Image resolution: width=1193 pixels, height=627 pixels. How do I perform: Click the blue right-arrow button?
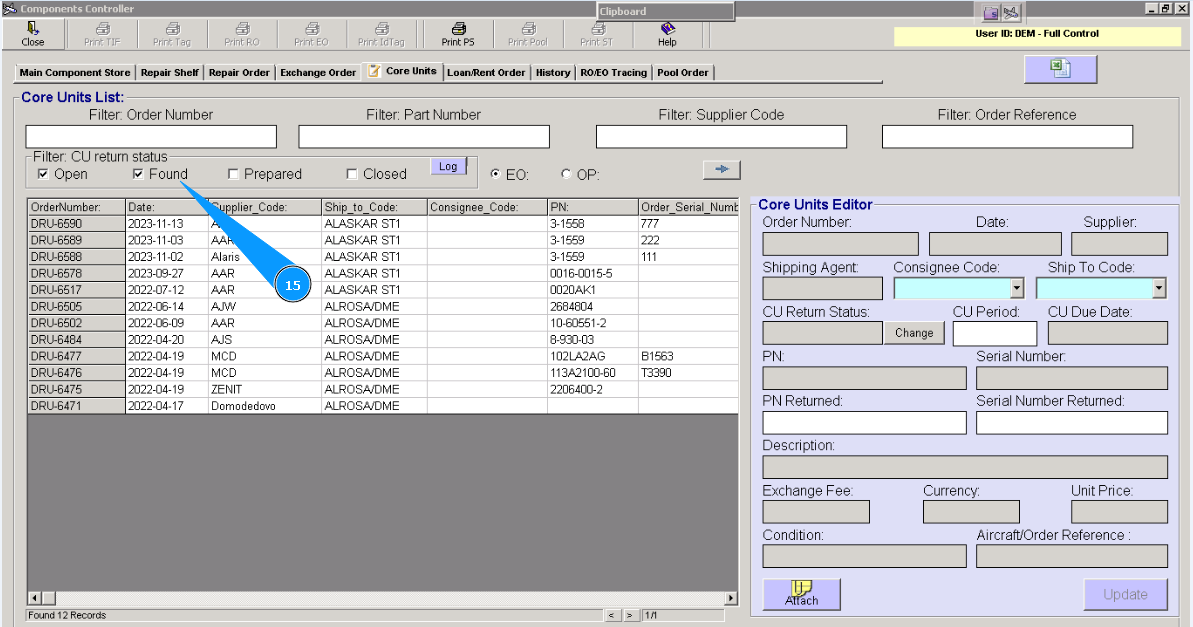[x=720, y=170]
